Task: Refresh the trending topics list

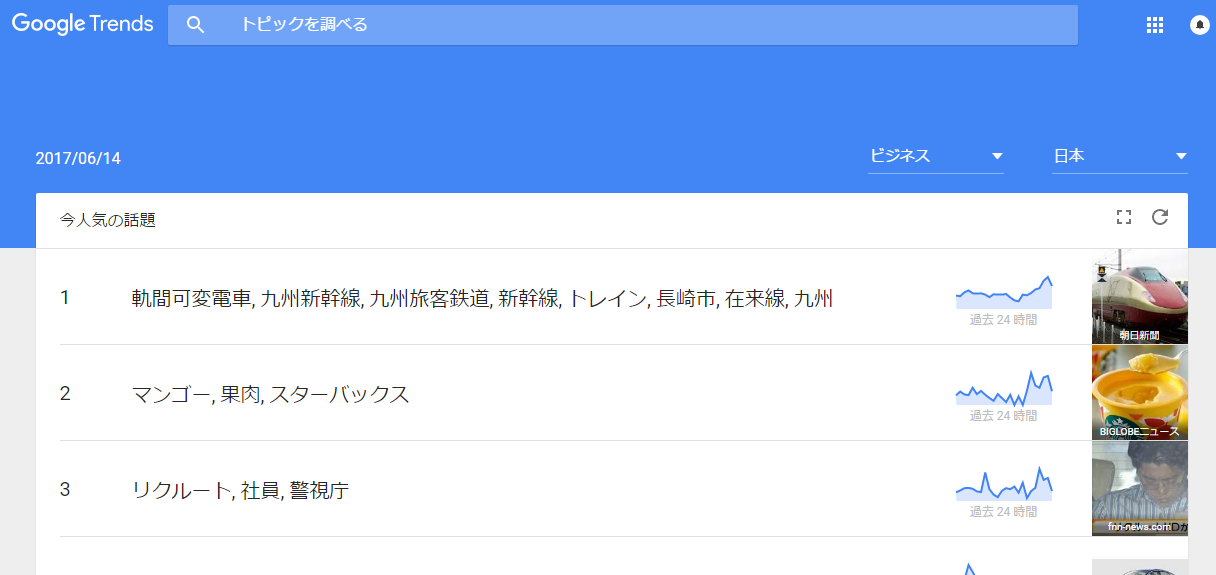Action: click(x=1160, y=218)
